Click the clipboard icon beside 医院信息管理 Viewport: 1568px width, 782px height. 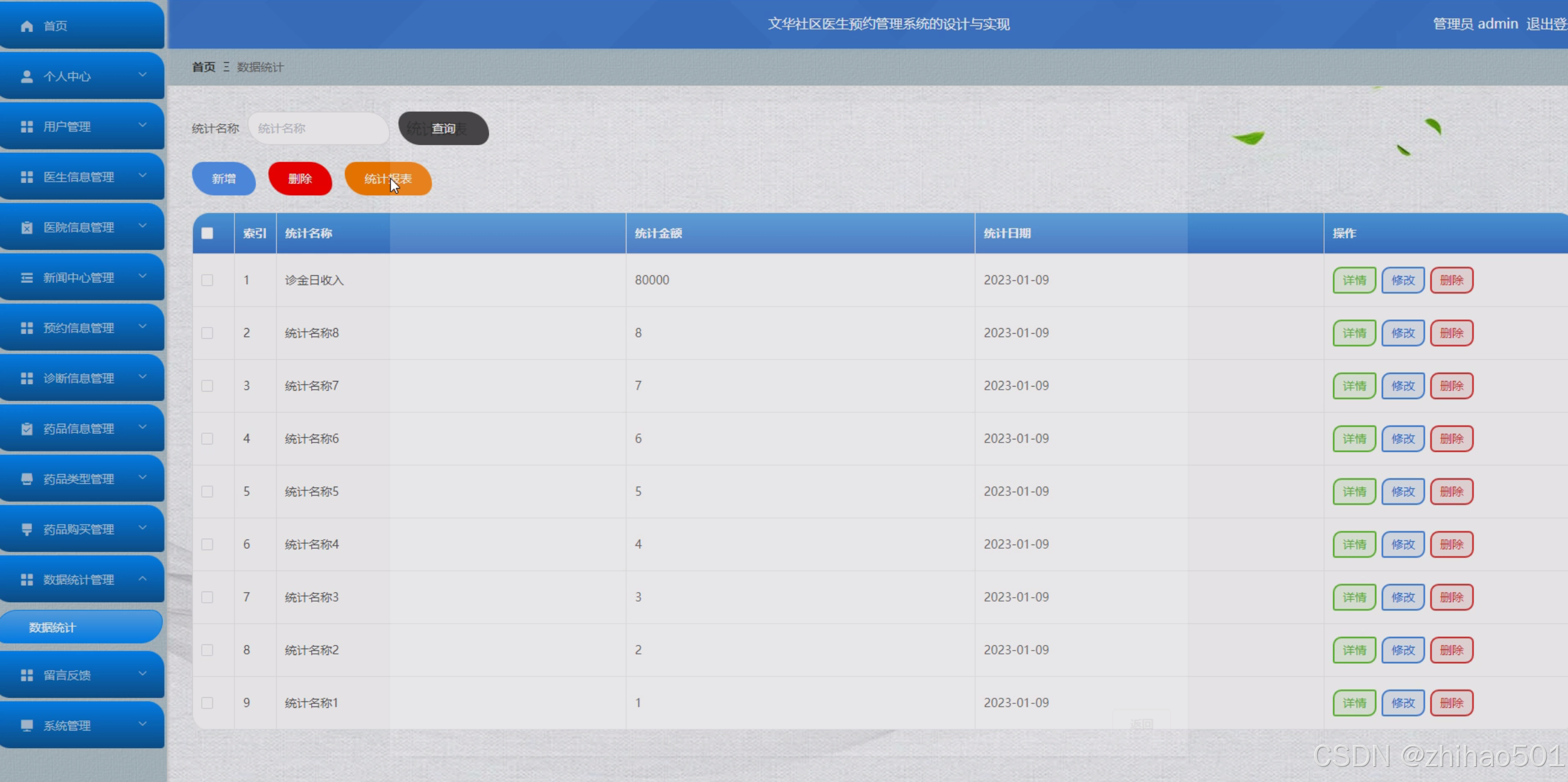[26, 227]
